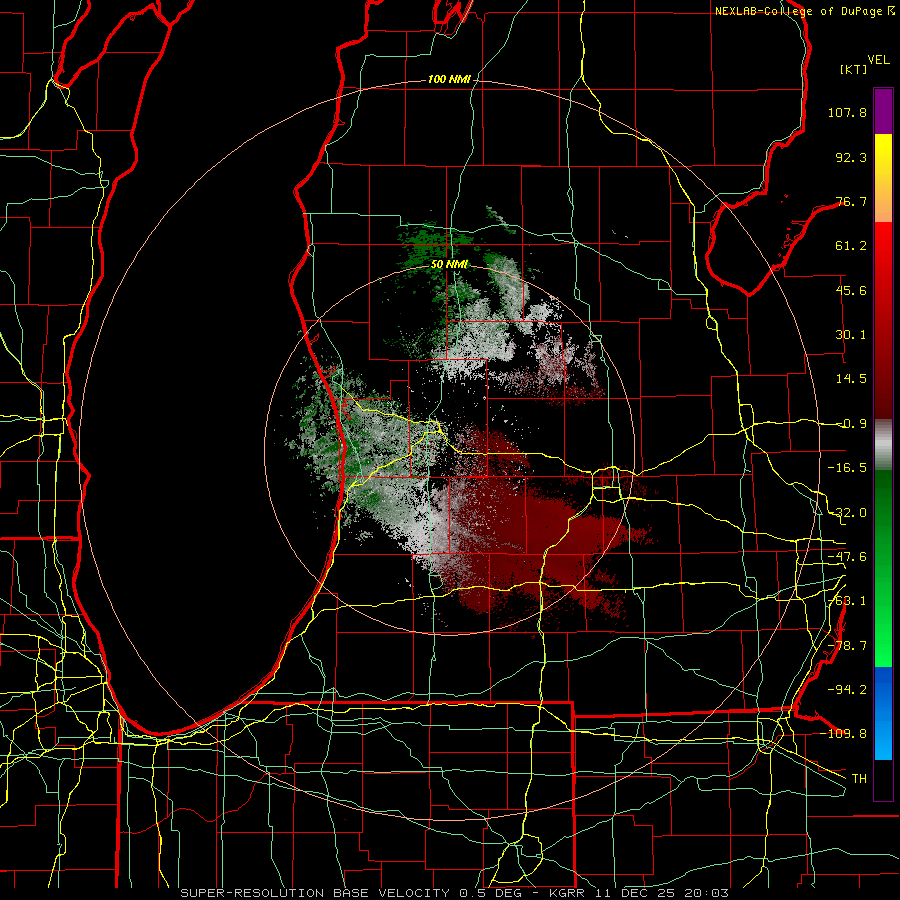Click the -16.5 velocity scale value
Image resolution: width=900 pixels, height=900 pixels.
847,468
